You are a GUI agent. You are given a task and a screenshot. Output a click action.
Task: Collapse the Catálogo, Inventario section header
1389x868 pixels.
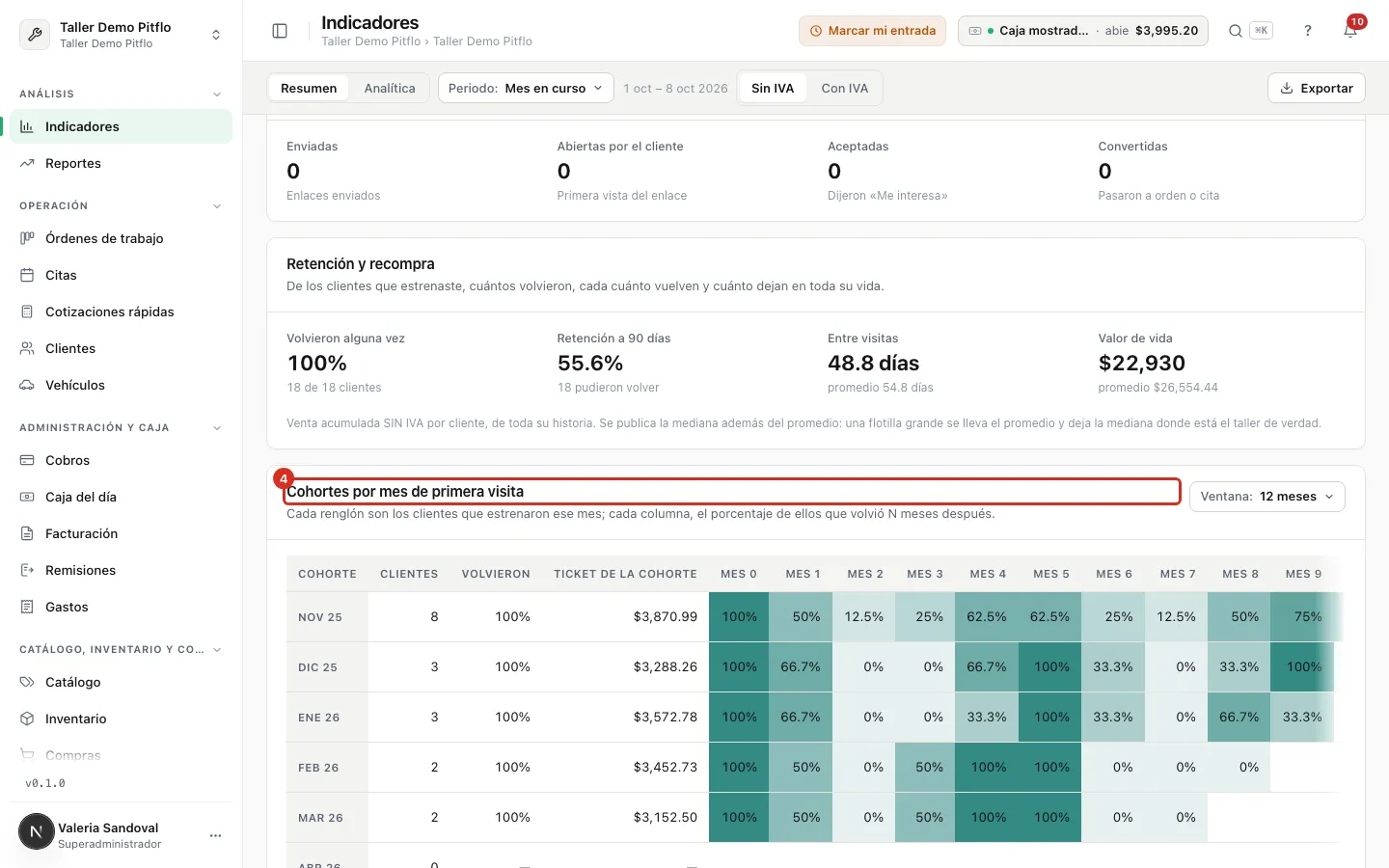[121, 649]
